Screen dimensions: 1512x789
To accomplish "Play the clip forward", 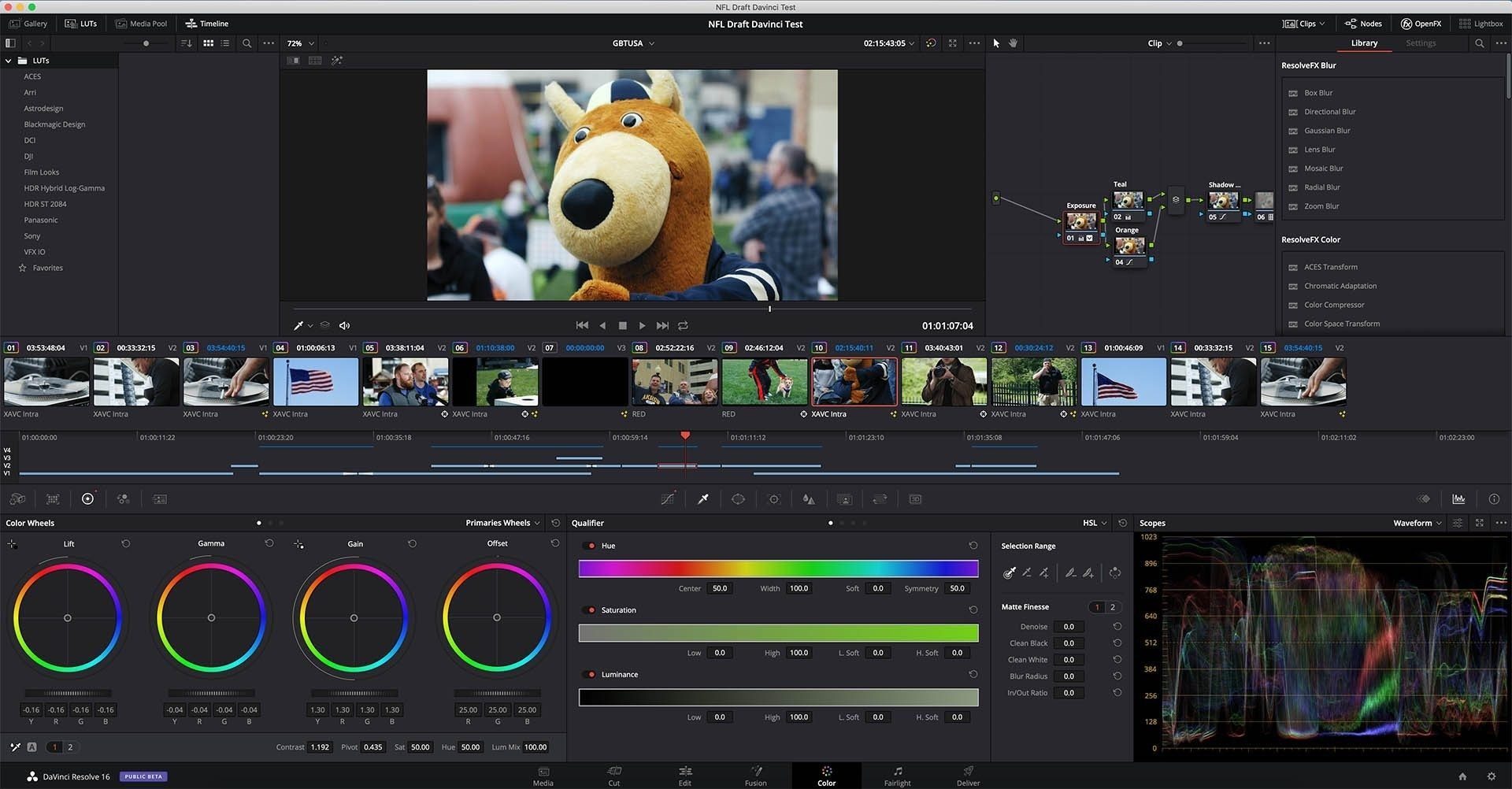I will coord(642,325).
